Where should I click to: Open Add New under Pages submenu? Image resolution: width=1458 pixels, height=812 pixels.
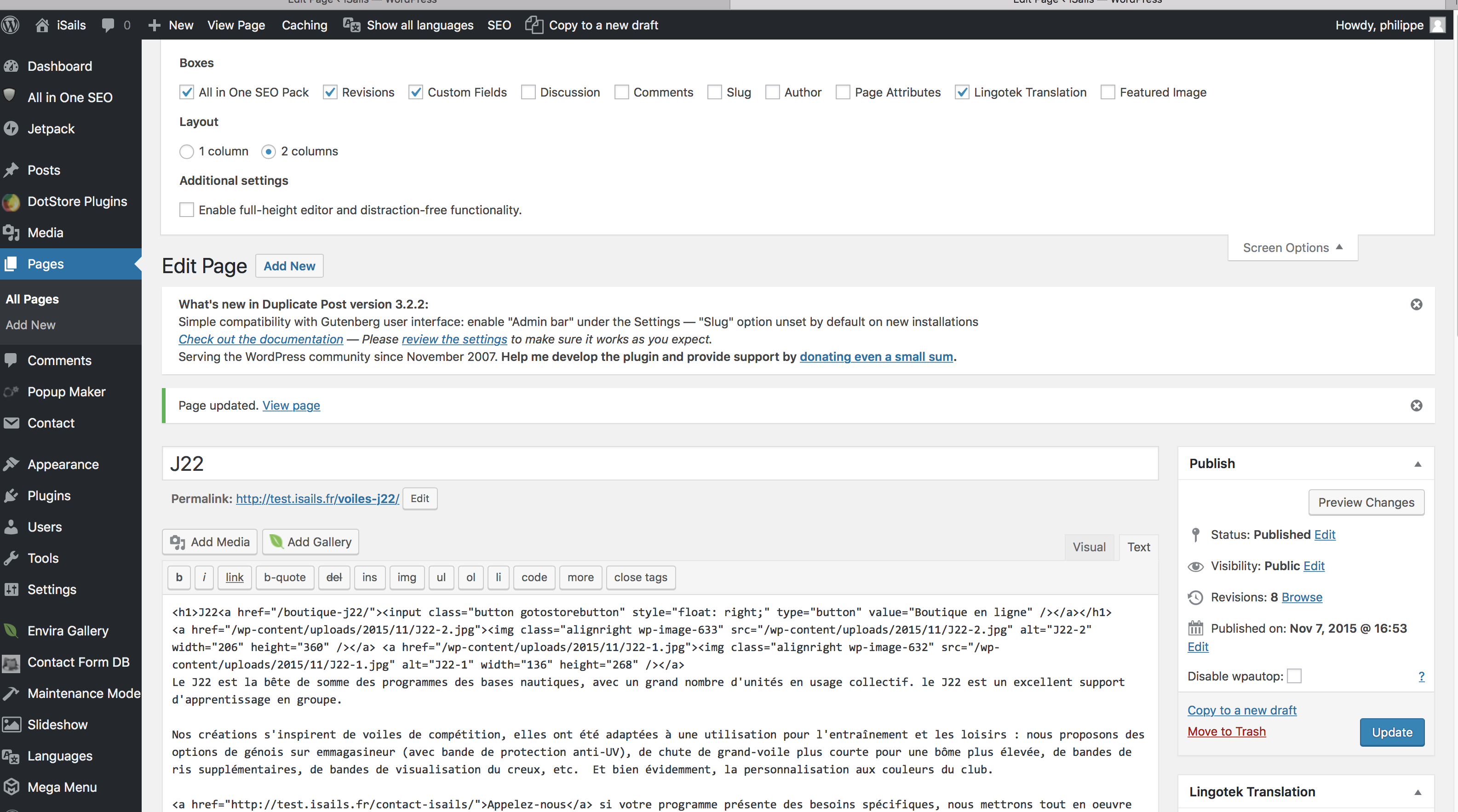click(x=30, y=325)
